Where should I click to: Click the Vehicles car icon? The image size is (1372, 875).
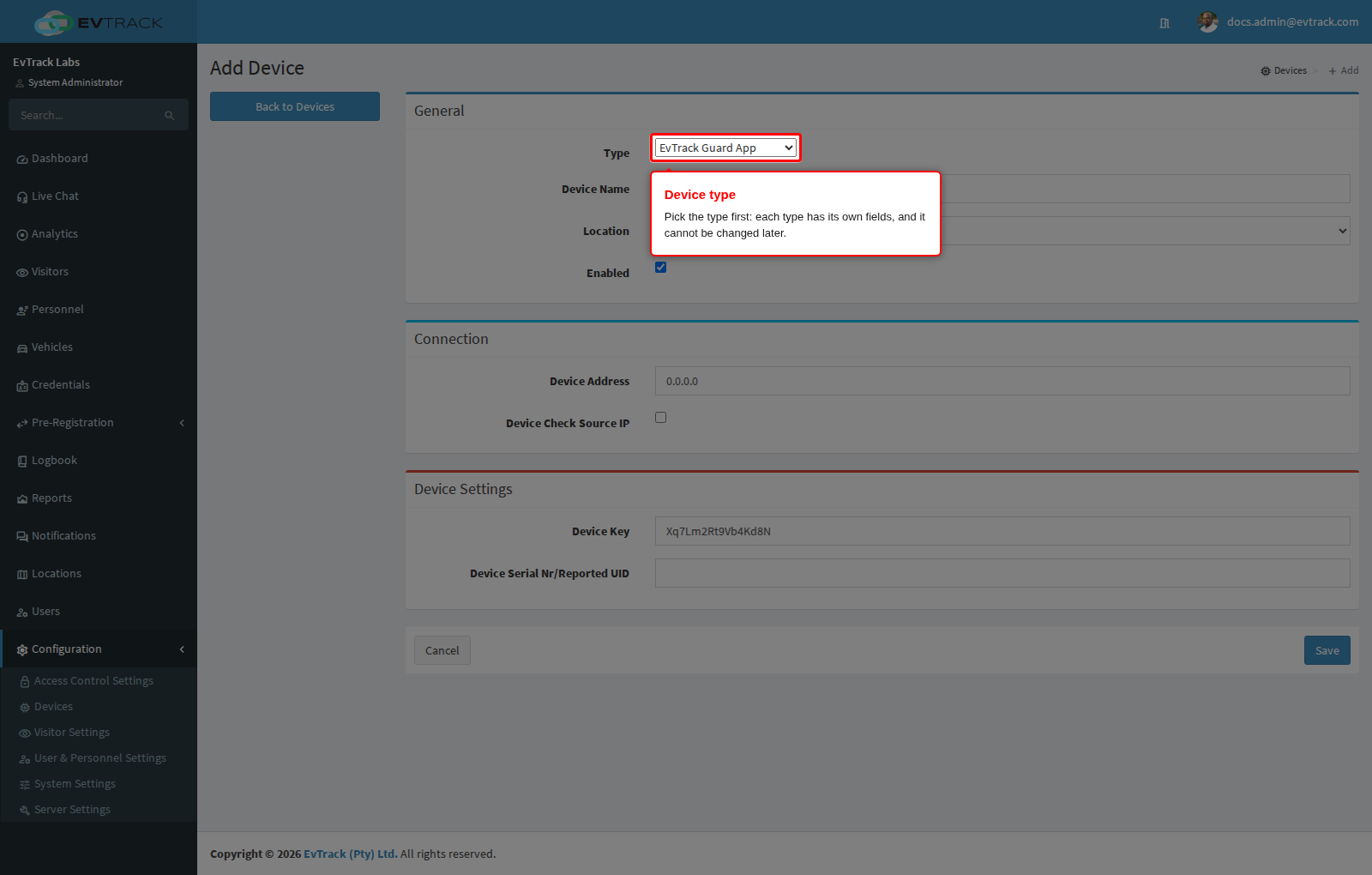coord(22,348)
